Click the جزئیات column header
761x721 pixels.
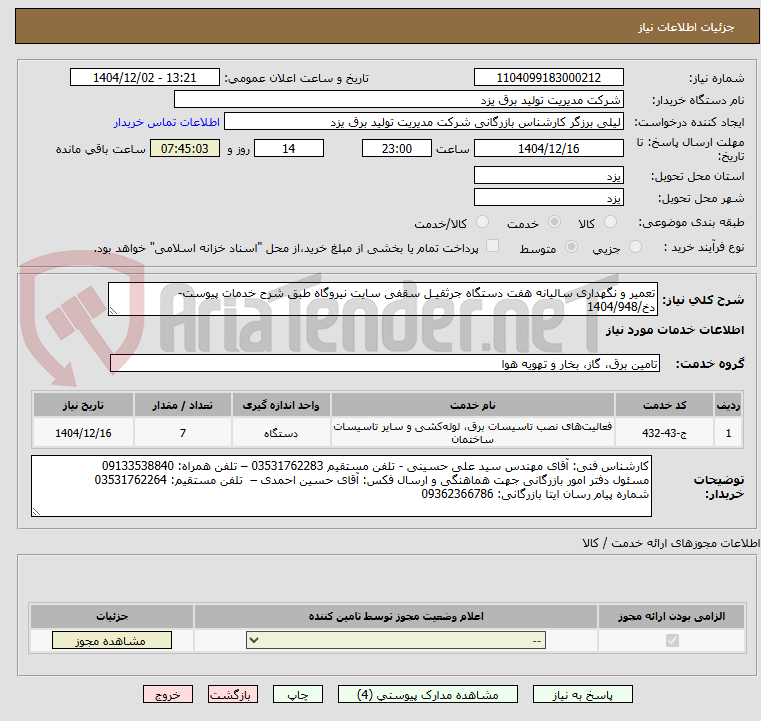112,616
